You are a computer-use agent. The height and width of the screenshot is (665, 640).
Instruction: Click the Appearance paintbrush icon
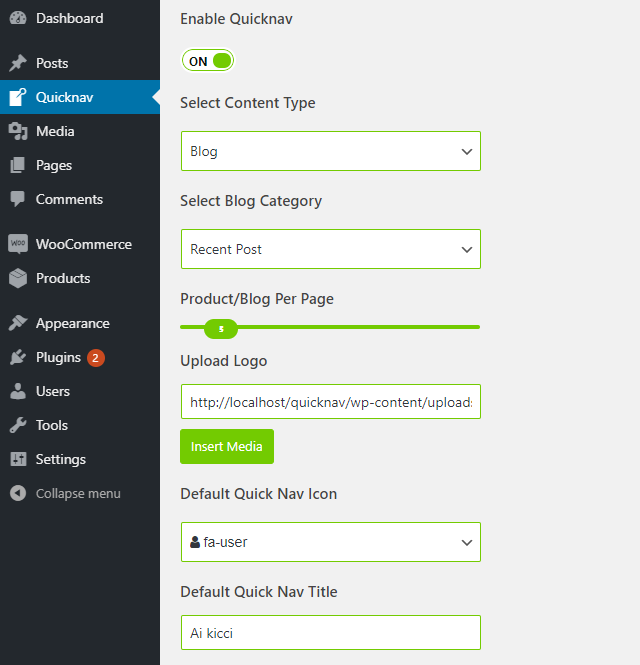18,323
